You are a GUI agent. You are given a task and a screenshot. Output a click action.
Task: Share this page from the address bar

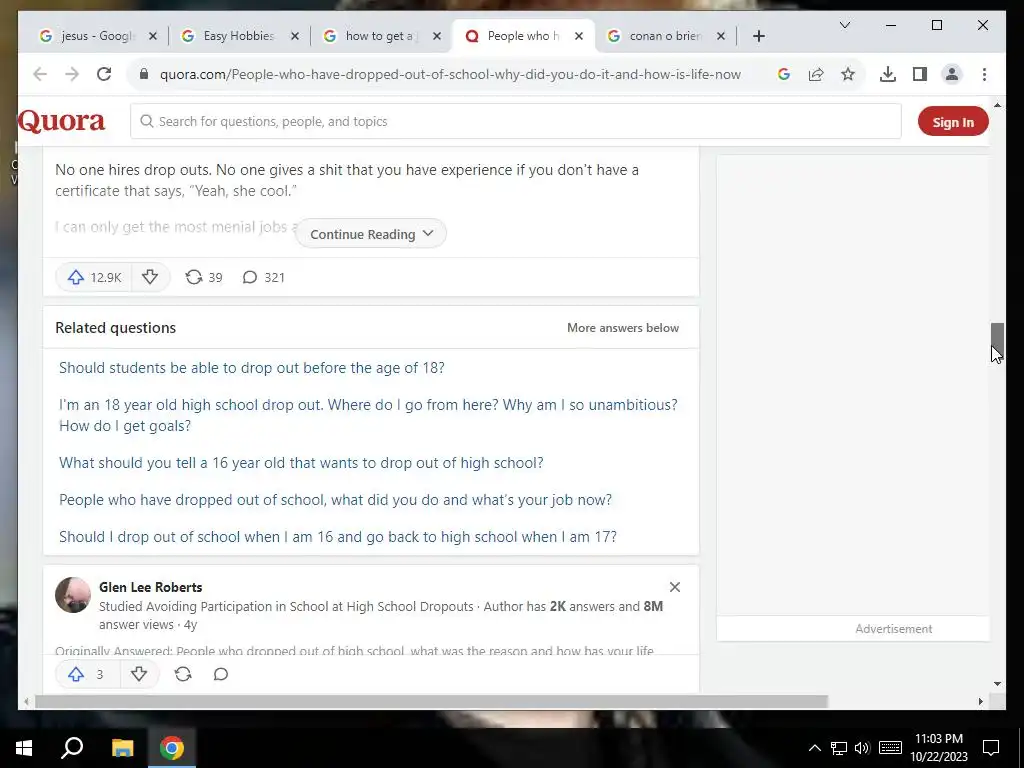pos(816,74)
